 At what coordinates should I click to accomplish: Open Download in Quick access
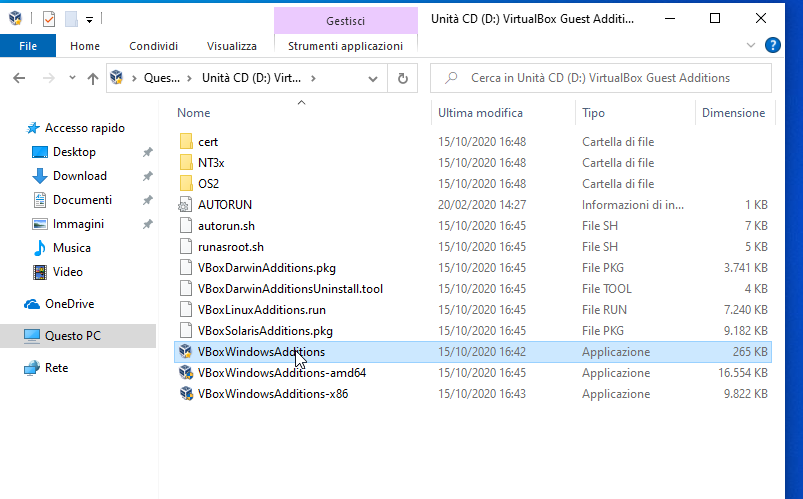pyautogui.click(x=80, y=176)
